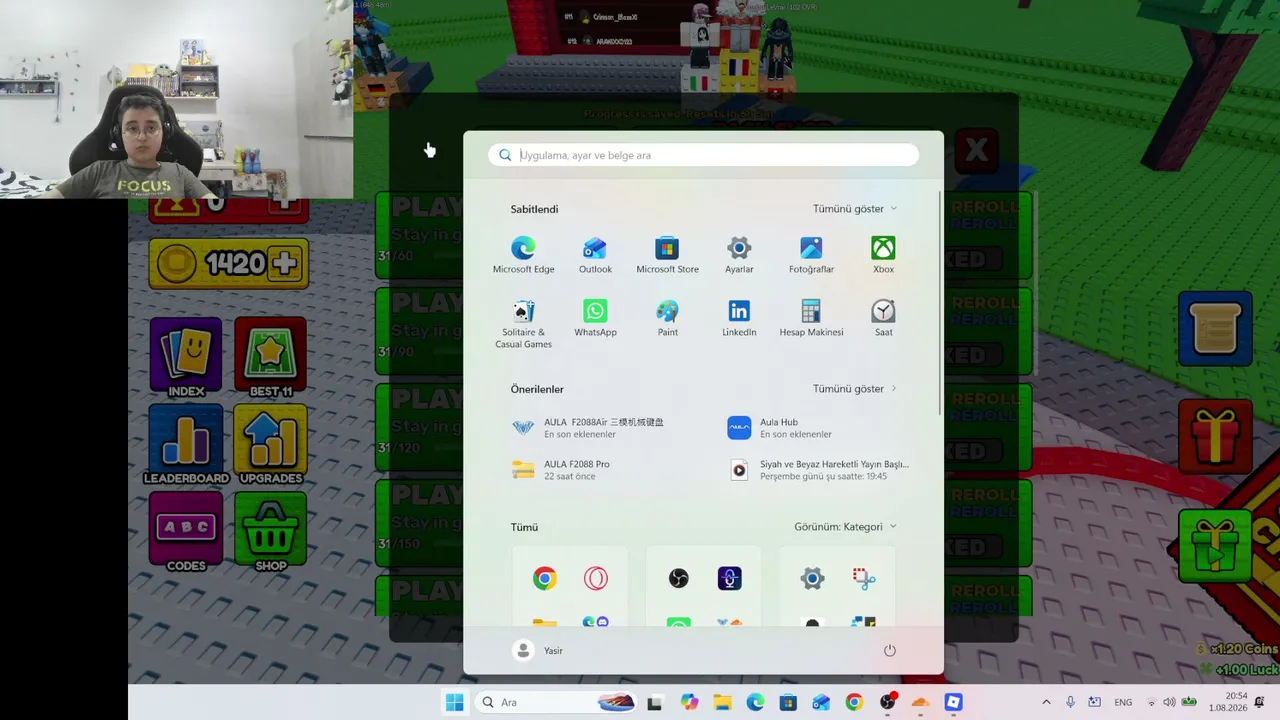The image size is (1280, 720).
Task: Show all recommended items under Önerilenler
Action: tap(855, 389)
